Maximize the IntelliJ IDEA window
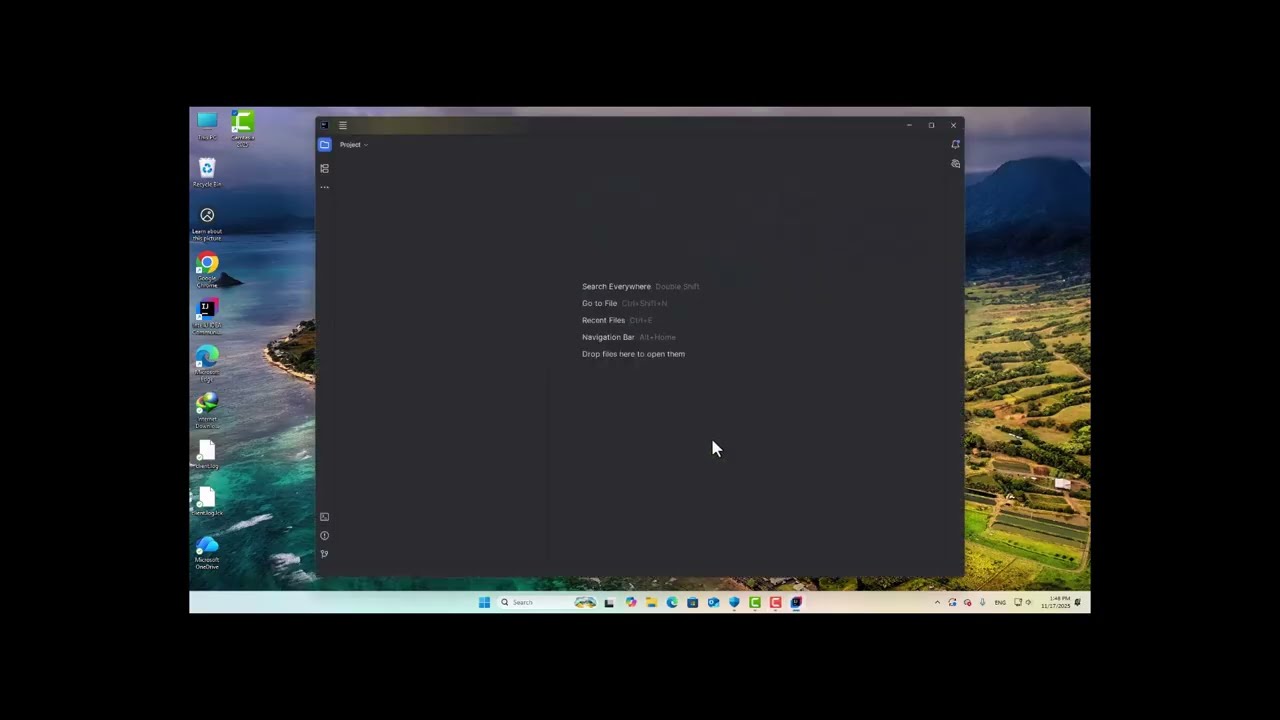 tap(931, 125)
